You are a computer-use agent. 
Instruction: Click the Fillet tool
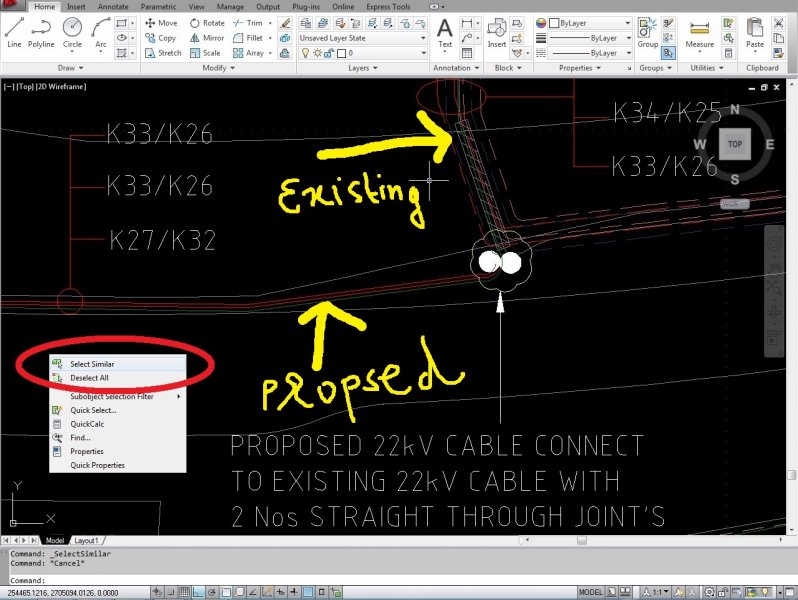pyautogui.click(x=248, y=38)
